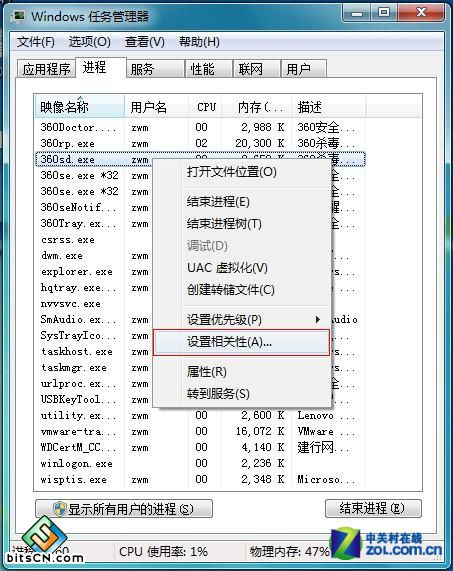Choose 结束进程(E) in context menu
Screen dimensions: 453x571
tap(242, 201)
